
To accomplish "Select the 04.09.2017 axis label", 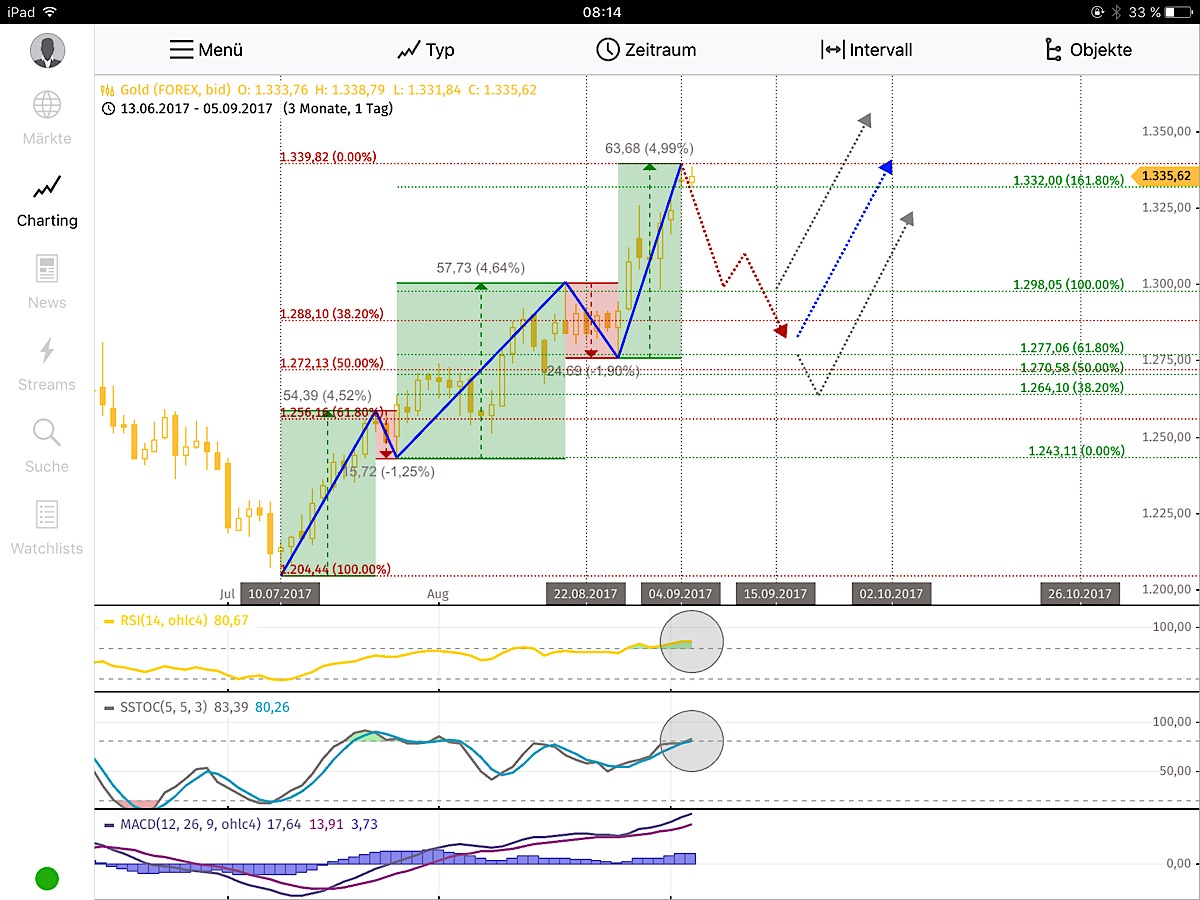I will [x=680, y=593].
